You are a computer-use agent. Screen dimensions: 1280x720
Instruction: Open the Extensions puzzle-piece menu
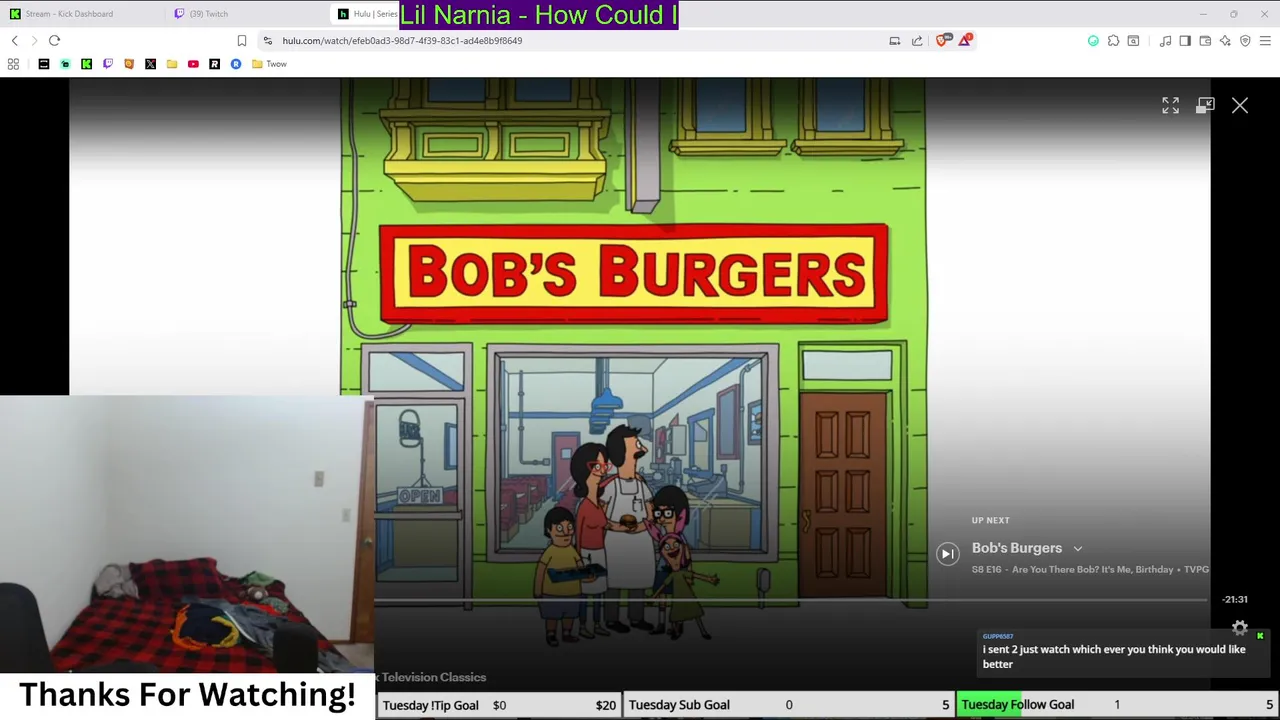pos(1113,41)
